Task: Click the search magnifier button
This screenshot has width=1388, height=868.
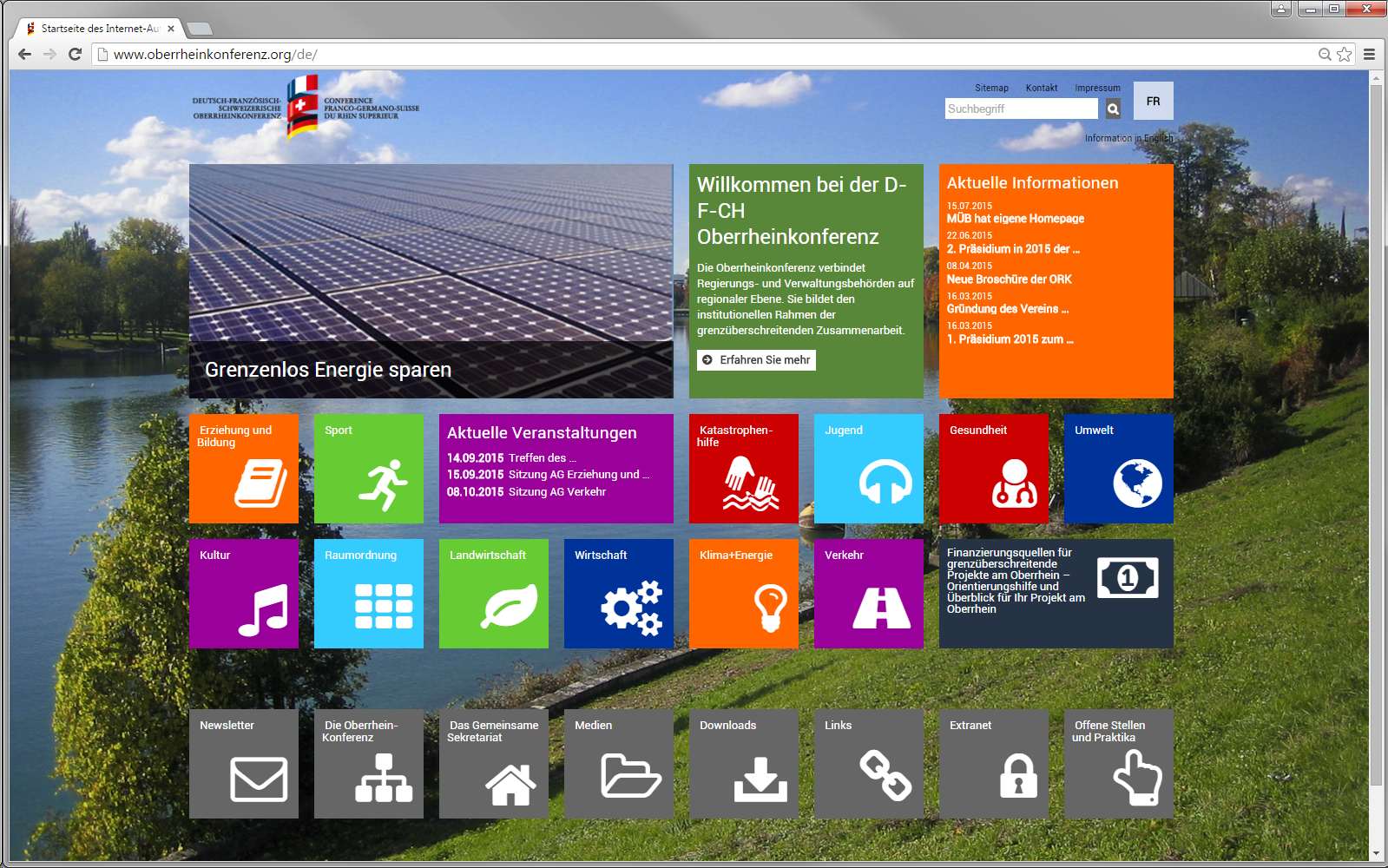Action: tap(1113, 108)
